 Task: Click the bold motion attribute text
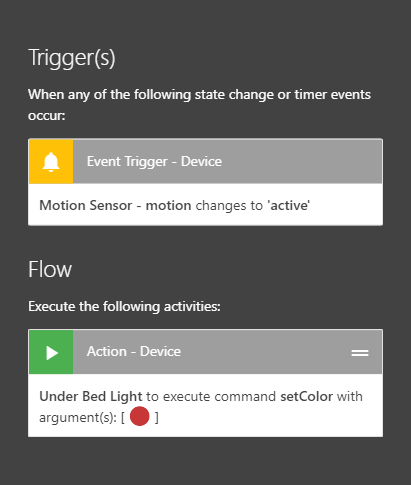168,205
